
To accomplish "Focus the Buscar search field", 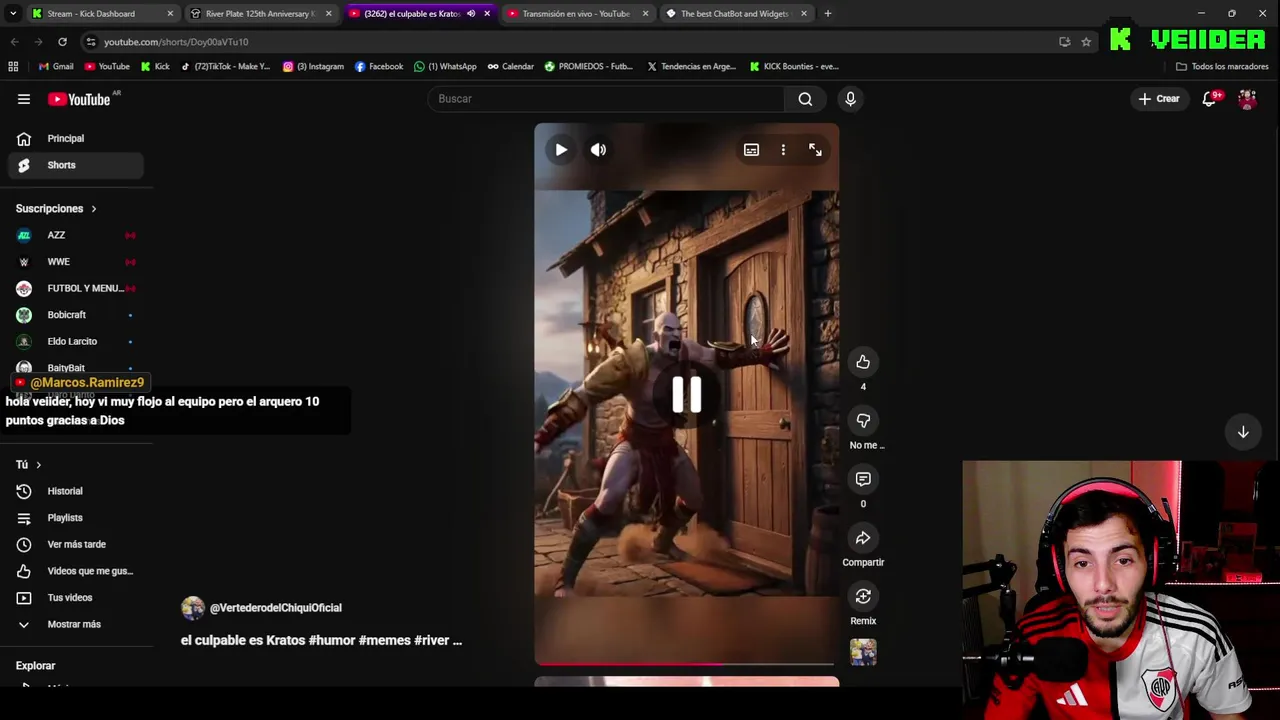I will pyautogui.click(x=606, y=99).
